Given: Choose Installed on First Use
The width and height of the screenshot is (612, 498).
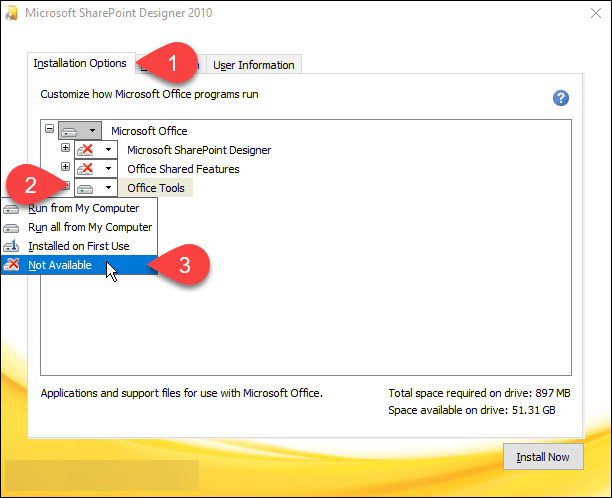Looking at the screenshot, I should tap(79, 246).
